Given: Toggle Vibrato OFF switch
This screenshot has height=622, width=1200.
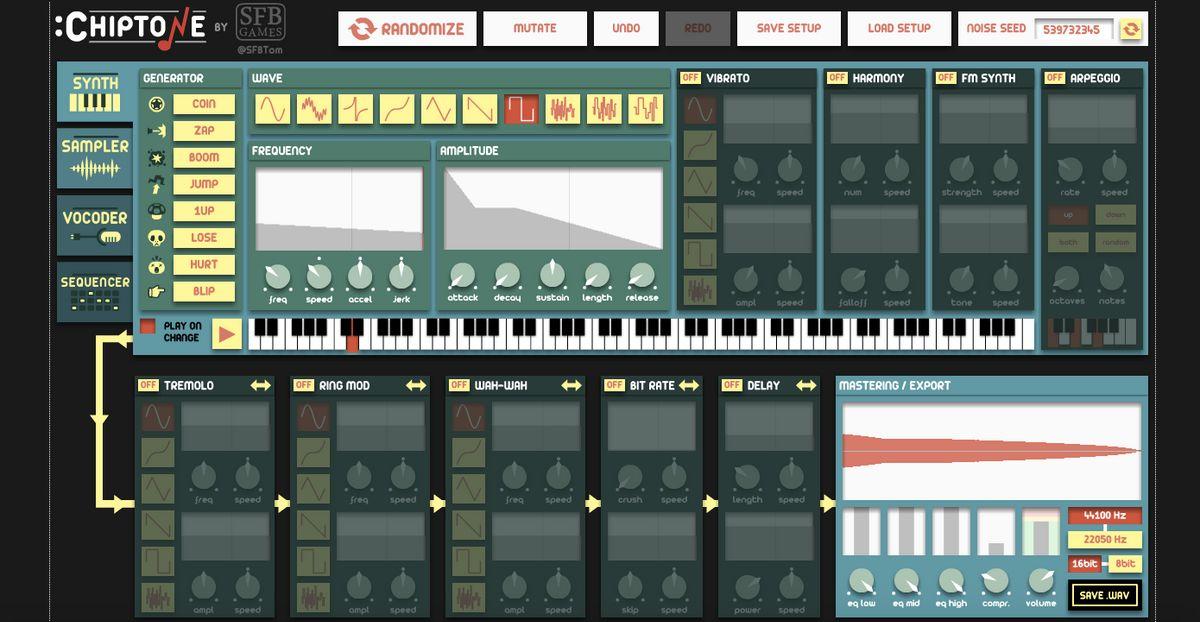Looking at the screenshot, I should (690, 78).
